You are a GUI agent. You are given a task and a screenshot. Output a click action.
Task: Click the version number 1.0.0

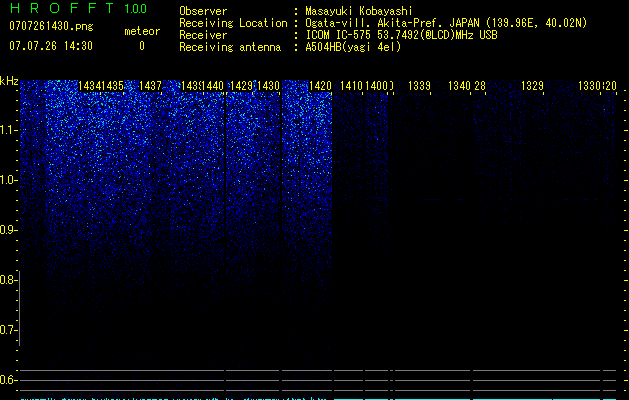pos(135,9)
